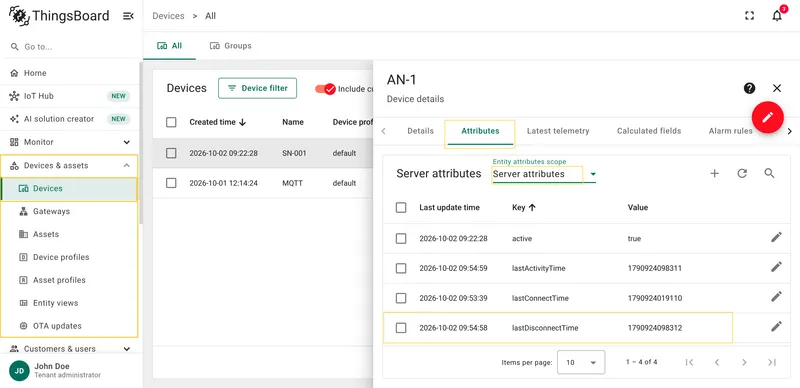
Task: Click the red pencil edit button
Action: [767, 117]
